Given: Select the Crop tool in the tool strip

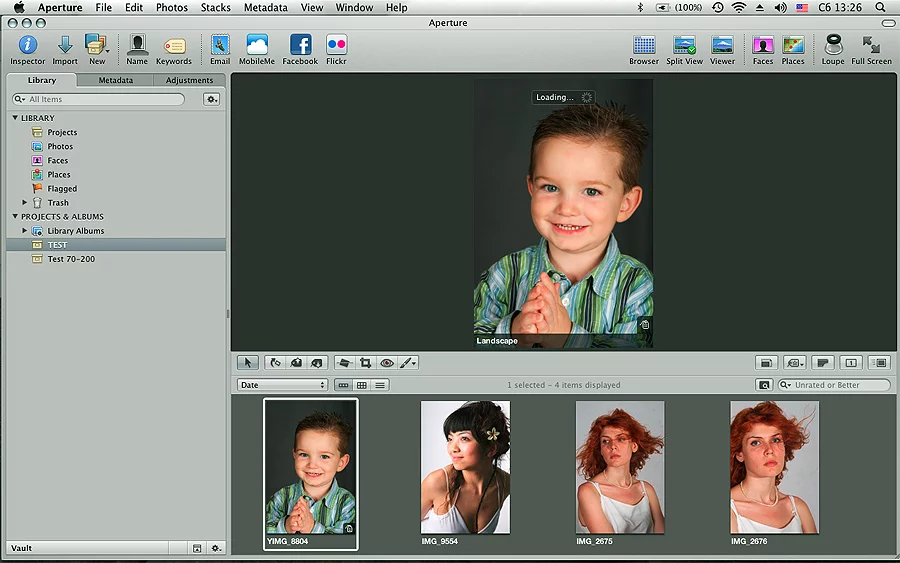Looking at the screenshot, I should pos(365,363).
